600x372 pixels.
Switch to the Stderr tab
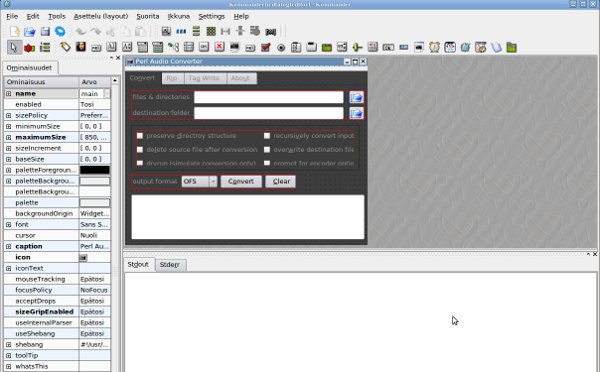point(170,264)
